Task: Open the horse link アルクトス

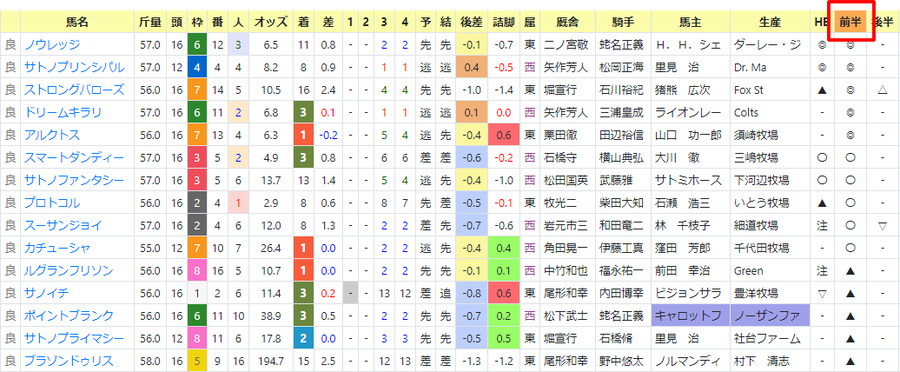Action: (52, 135)
